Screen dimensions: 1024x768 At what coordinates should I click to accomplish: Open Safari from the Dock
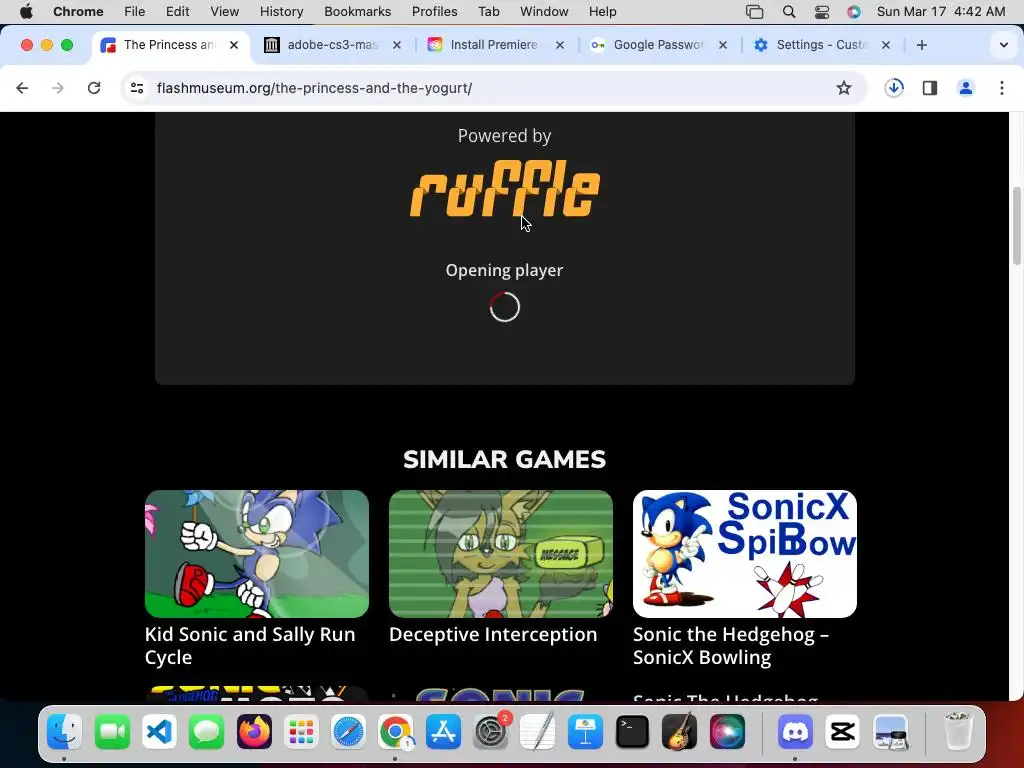coord(349,732)
